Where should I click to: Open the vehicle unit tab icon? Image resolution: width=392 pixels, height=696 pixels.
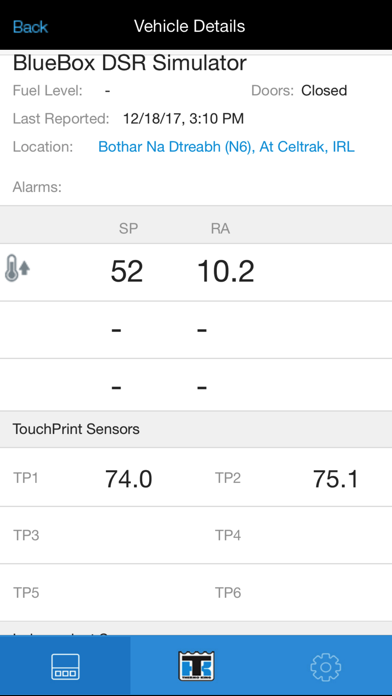click(x=65, y=667)
